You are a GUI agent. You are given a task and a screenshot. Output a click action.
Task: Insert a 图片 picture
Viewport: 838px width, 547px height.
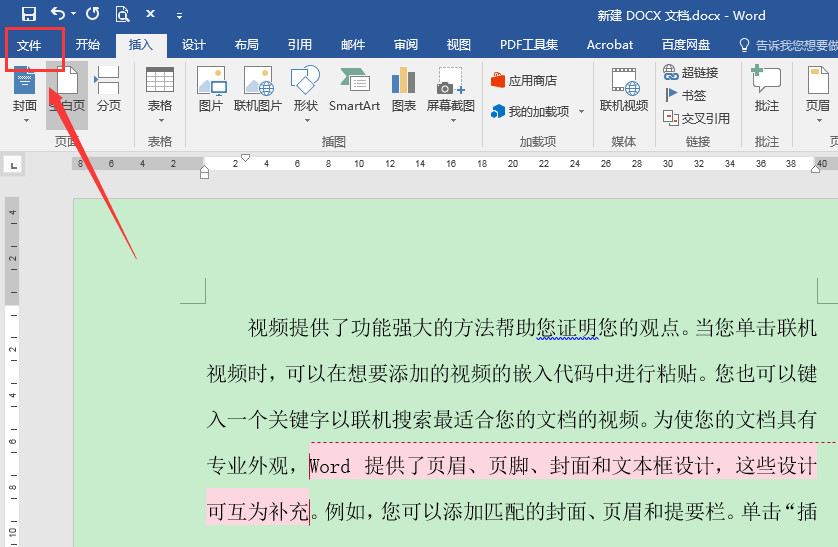[211, 89]
